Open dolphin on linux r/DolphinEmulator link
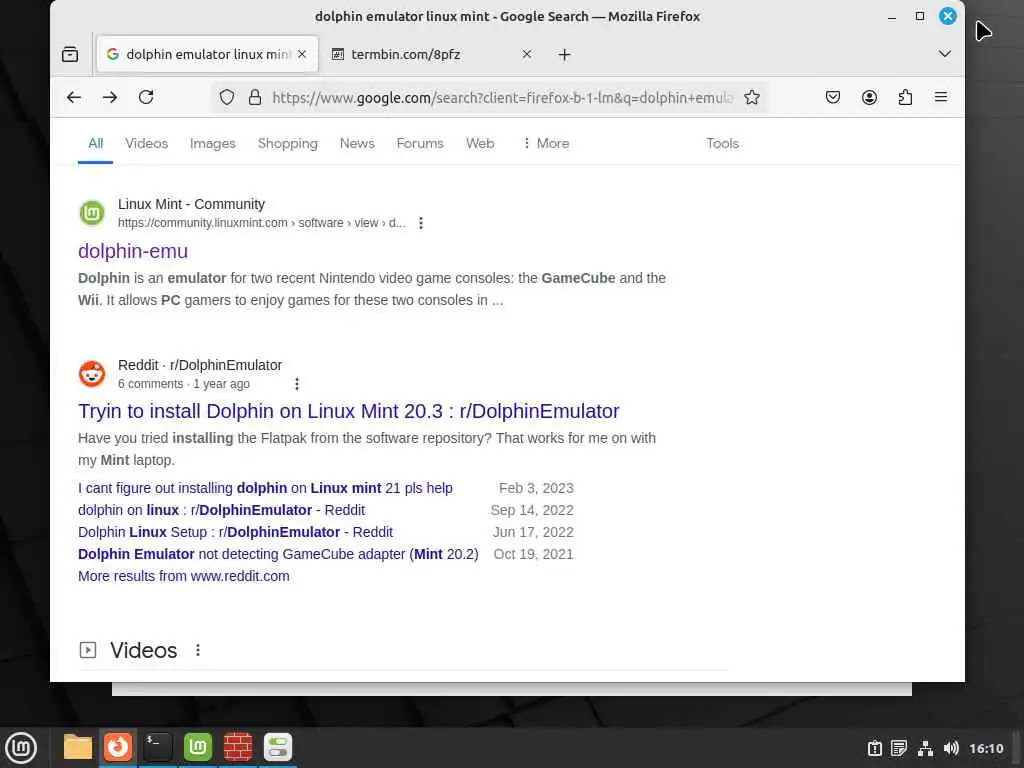Viewport: 1024px width, 768px height. 221,510
